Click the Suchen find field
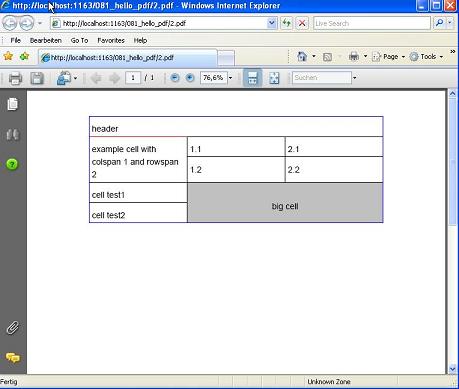Image resolution: width=459 pixels, height=389 pixels. coord(322,78)
